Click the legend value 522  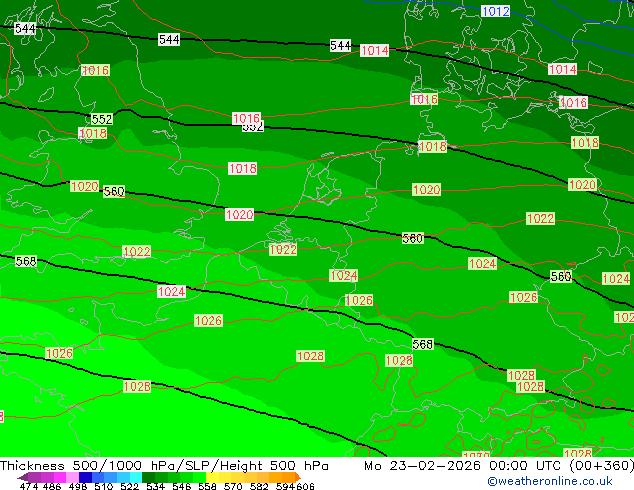(130, 486)
